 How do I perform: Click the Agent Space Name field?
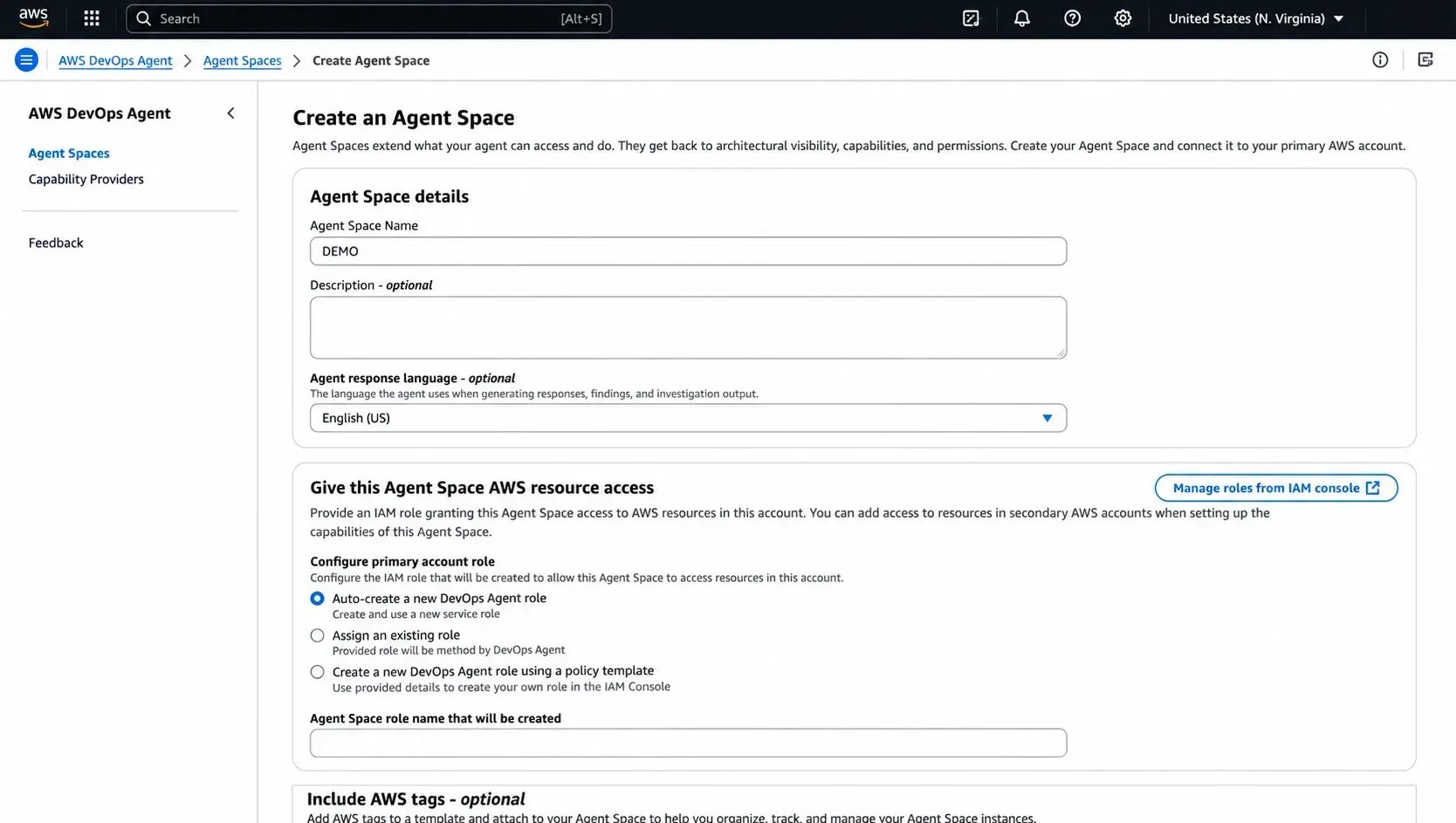[688, 251]
